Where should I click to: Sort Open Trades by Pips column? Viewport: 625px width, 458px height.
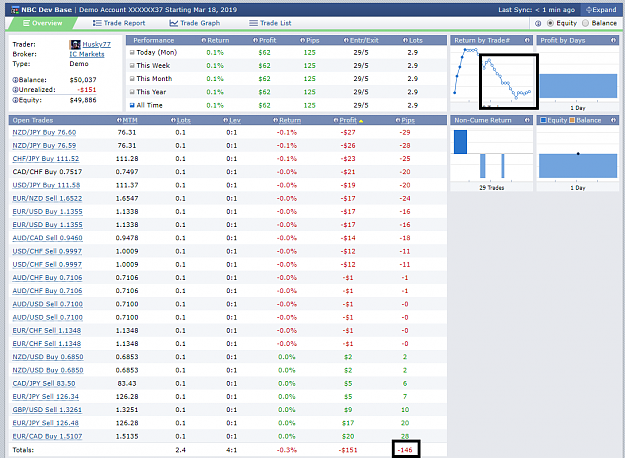coord(408,120)
